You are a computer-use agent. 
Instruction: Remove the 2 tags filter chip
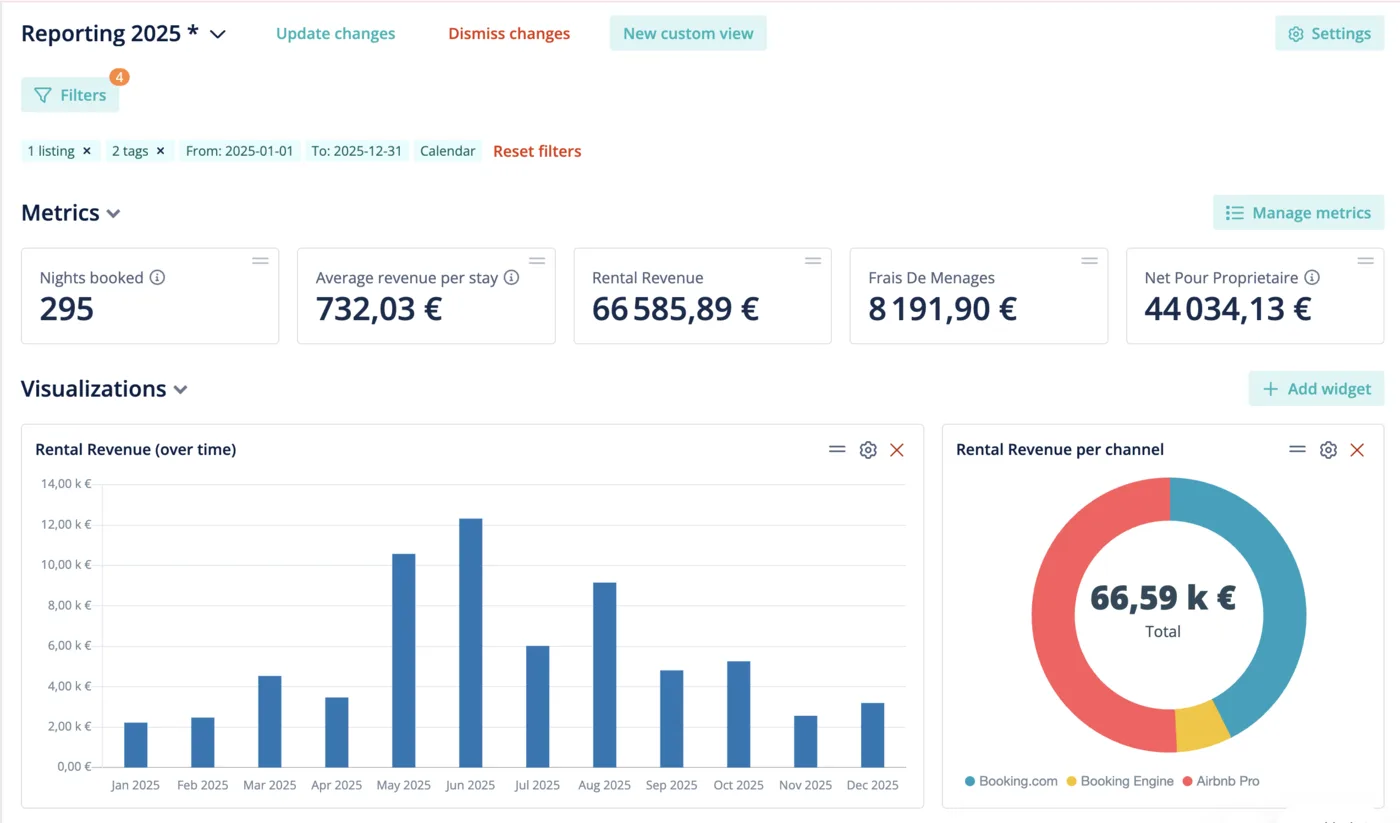tap(160, 151)
